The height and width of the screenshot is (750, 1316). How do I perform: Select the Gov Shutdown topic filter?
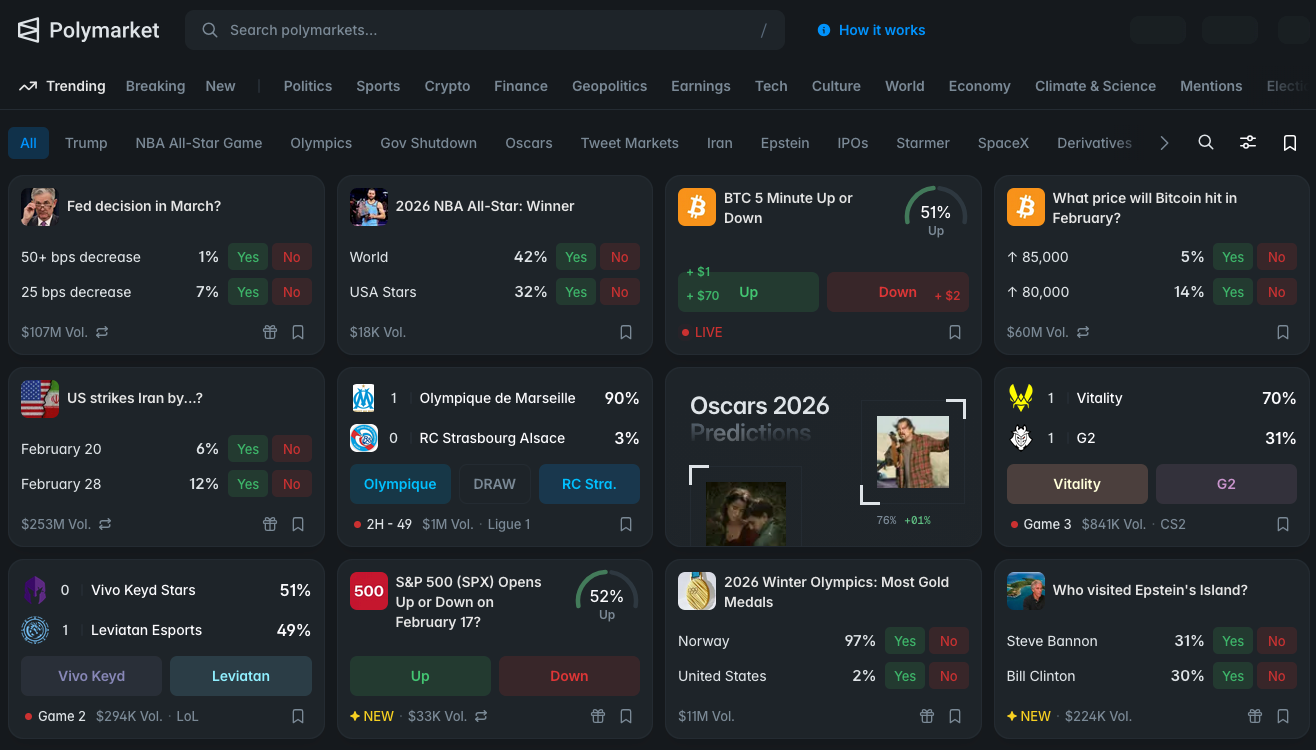(428, 143)
